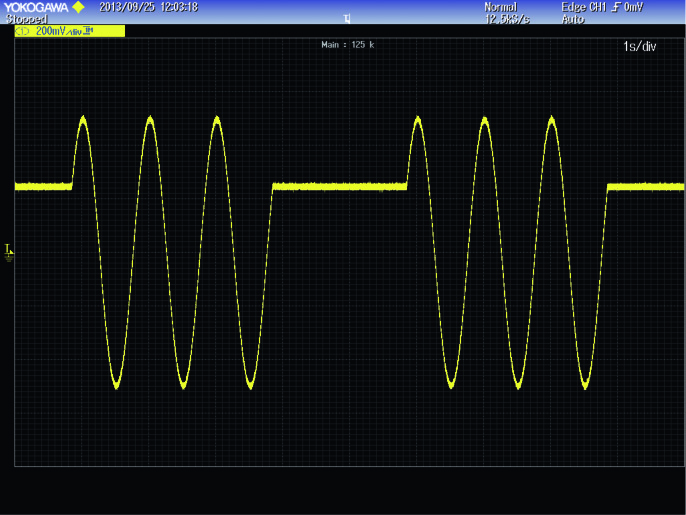The width and height of the screenshot is (686, 515).
Task: Click the YOKOGAWA brand name text
Action: 36,7
